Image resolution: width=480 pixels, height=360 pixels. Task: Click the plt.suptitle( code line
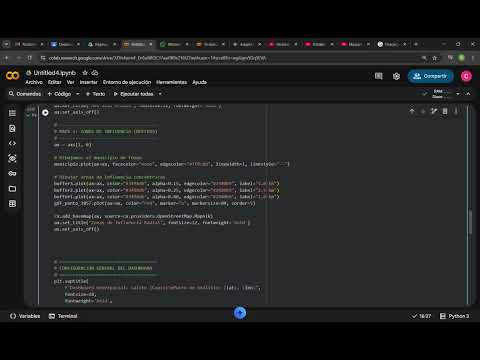click(x=71, y=281)
